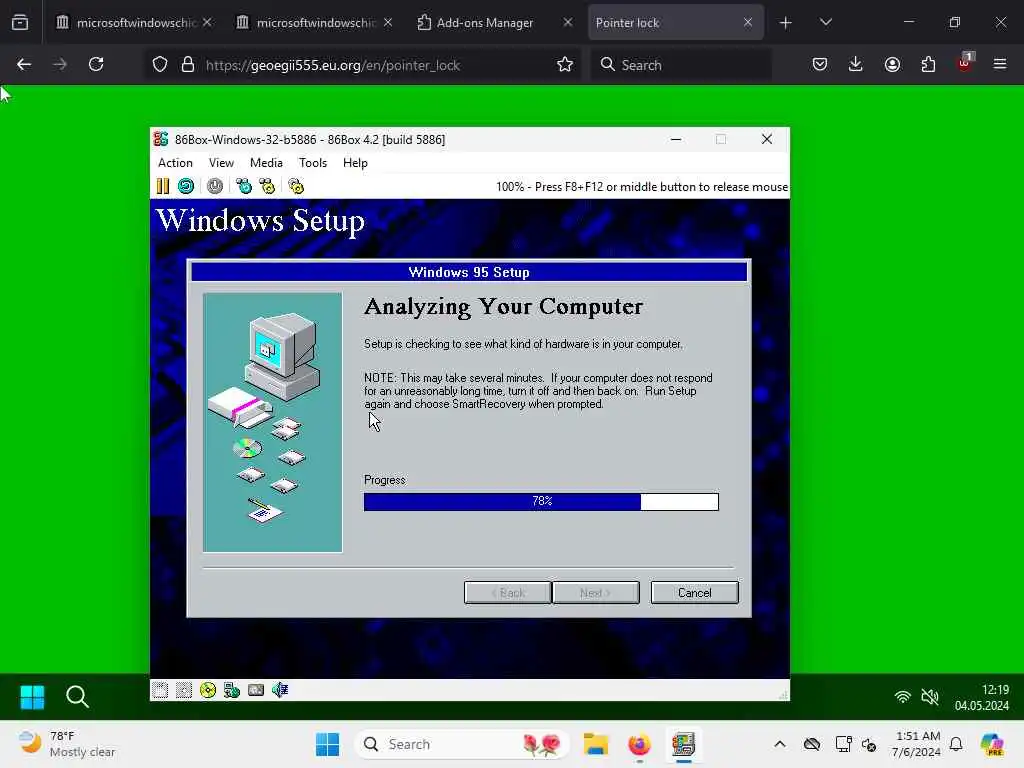This screenshot has height=768, width=1024.
Task: Click the greyed ACPI shutdown icon
Action: (x=215, y=186)
